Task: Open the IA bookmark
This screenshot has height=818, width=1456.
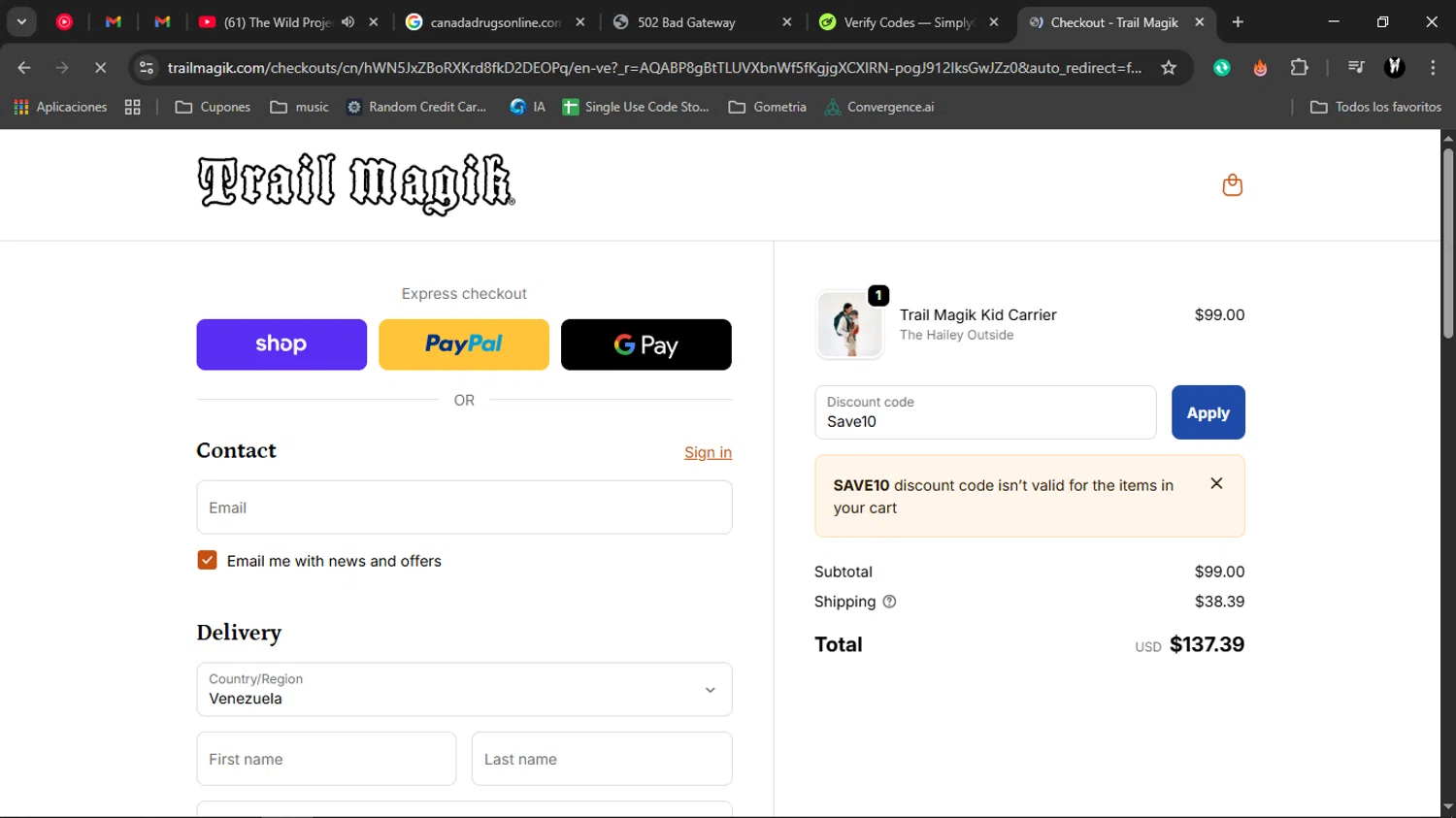Action: coord(528,107)
